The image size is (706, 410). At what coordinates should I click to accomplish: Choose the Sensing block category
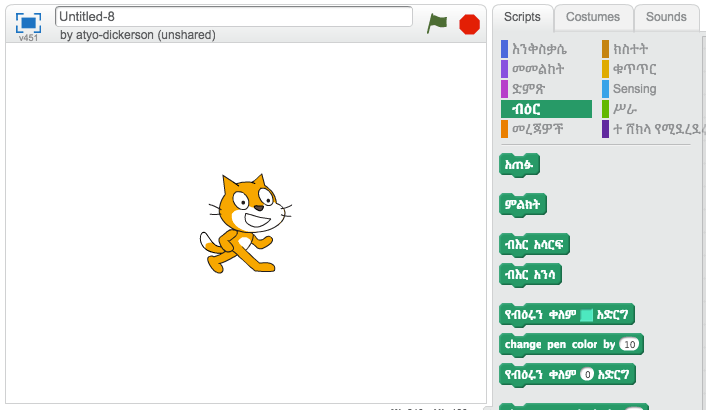coord(634,89)
